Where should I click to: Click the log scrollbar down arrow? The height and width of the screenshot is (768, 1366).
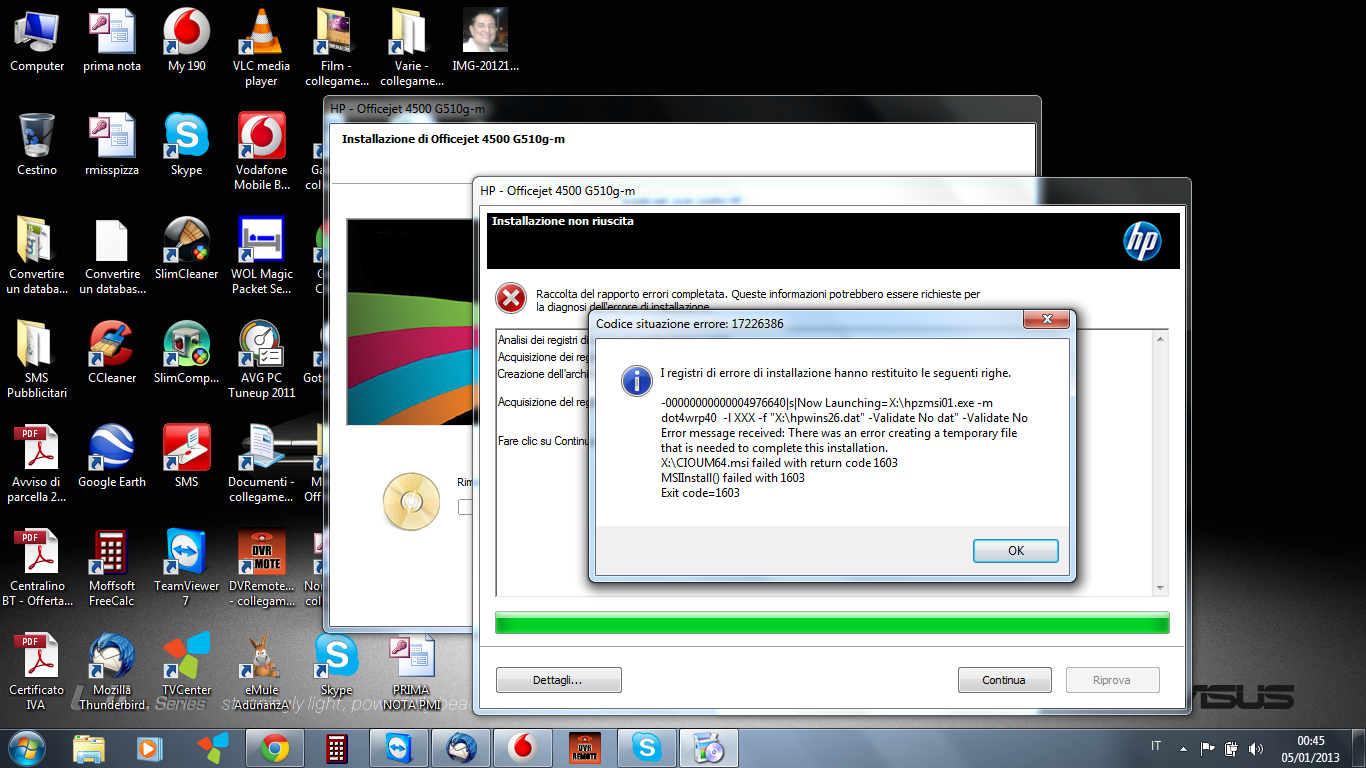coord(1160,588)
